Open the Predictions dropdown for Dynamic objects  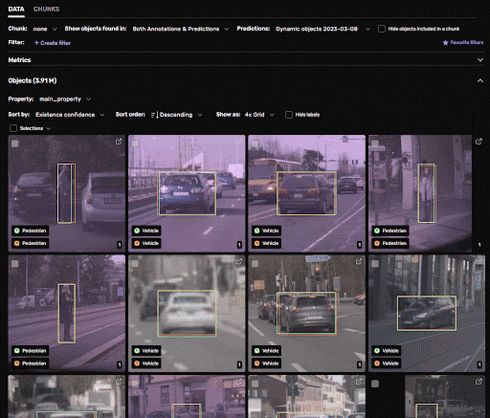pos(322,29)
